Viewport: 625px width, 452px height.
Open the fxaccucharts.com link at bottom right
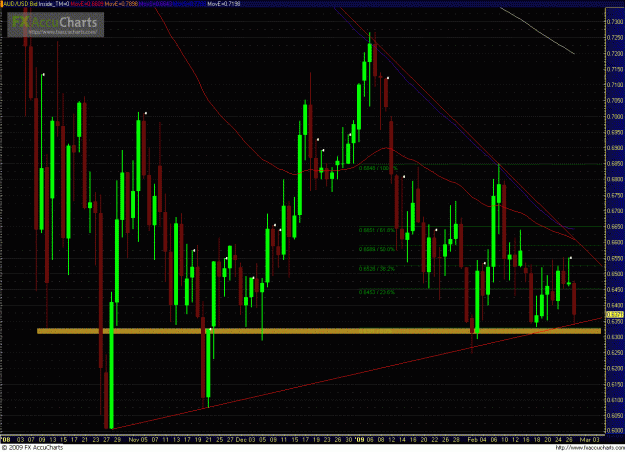coord(589,448)
